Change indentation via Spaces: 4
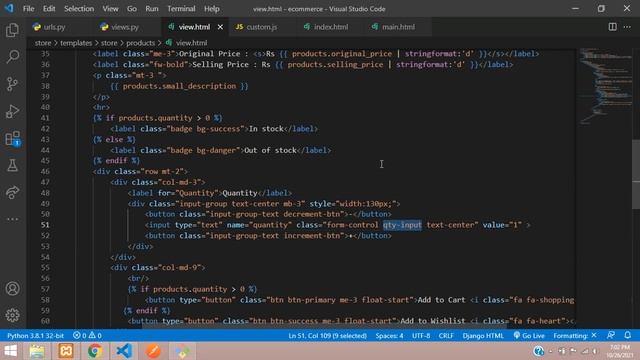Viewport: 640px width, 360px height. [389, 336]
